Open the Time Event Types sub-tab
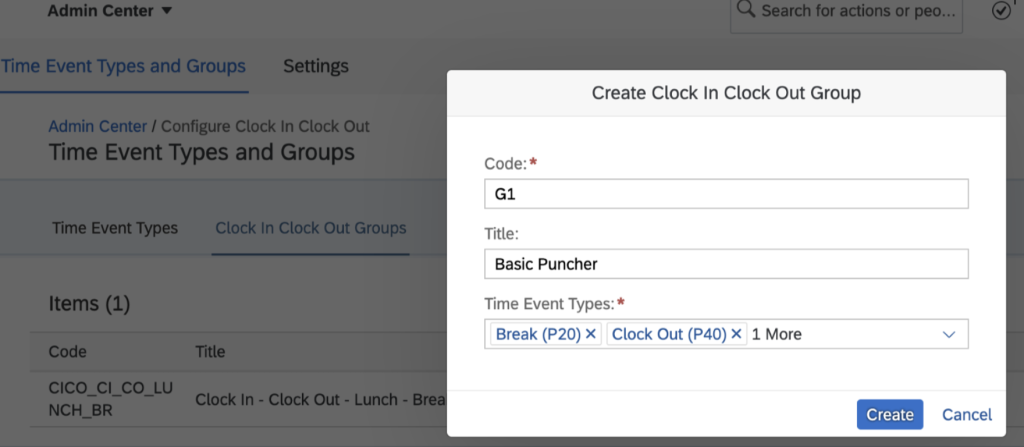This screenshot has height=447, width=1024. (x=115, y=228)
